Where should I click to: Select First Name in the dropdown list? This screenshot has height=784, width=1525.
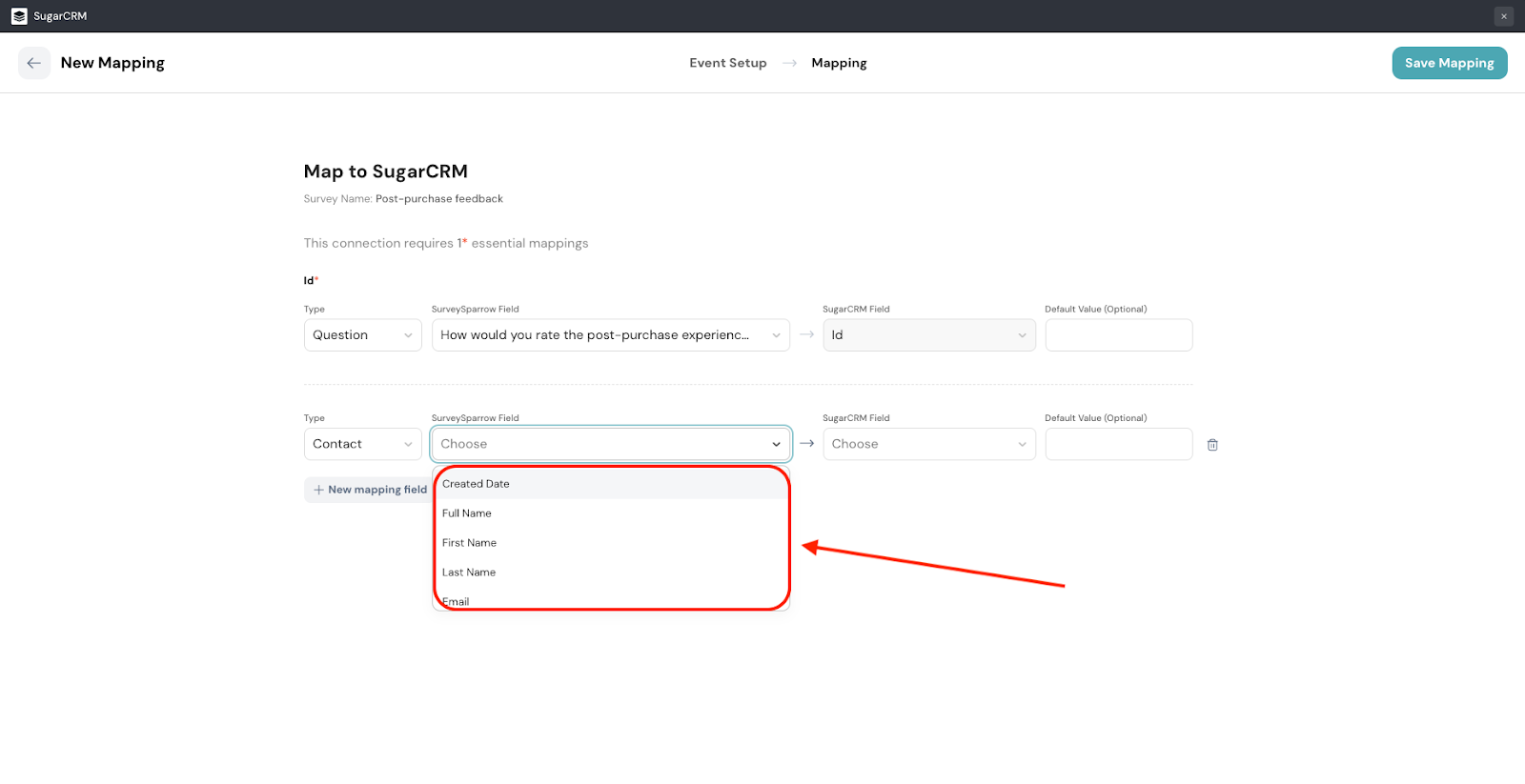pyautogui.click(x=469, y=543)
